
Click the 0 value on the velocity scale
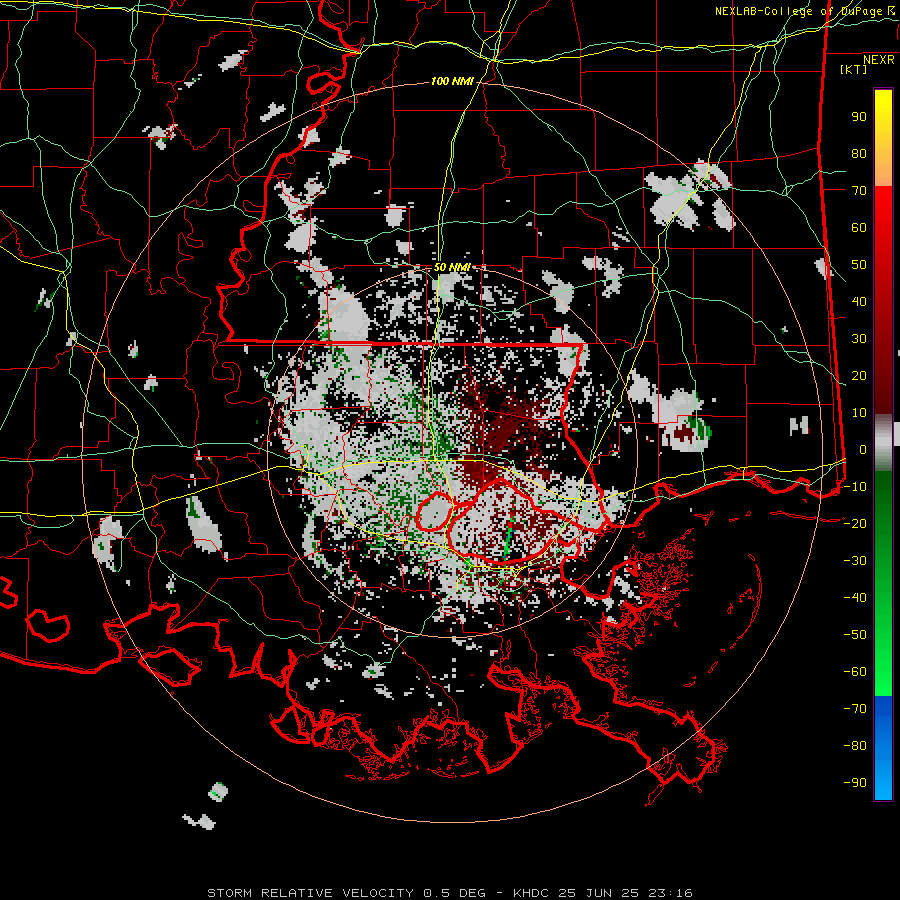(x=863, y=450)
